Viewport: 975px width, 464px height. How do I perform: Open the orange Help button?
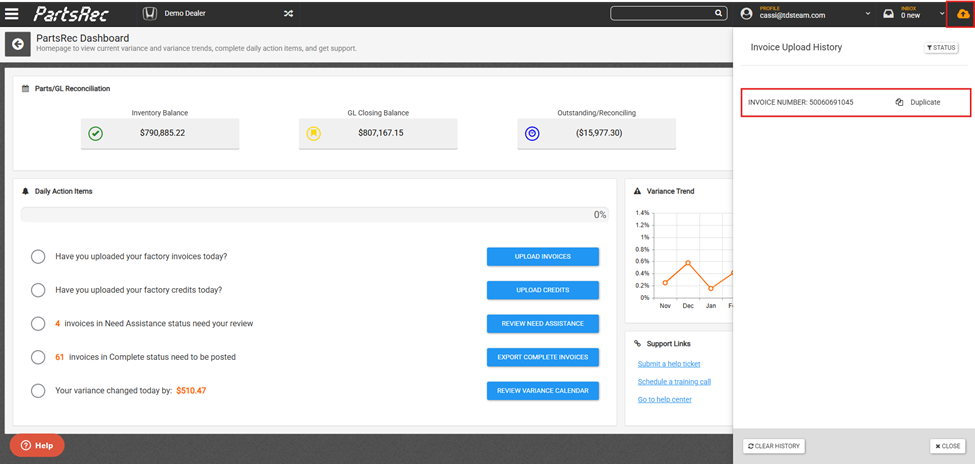(x=37, y=445)
